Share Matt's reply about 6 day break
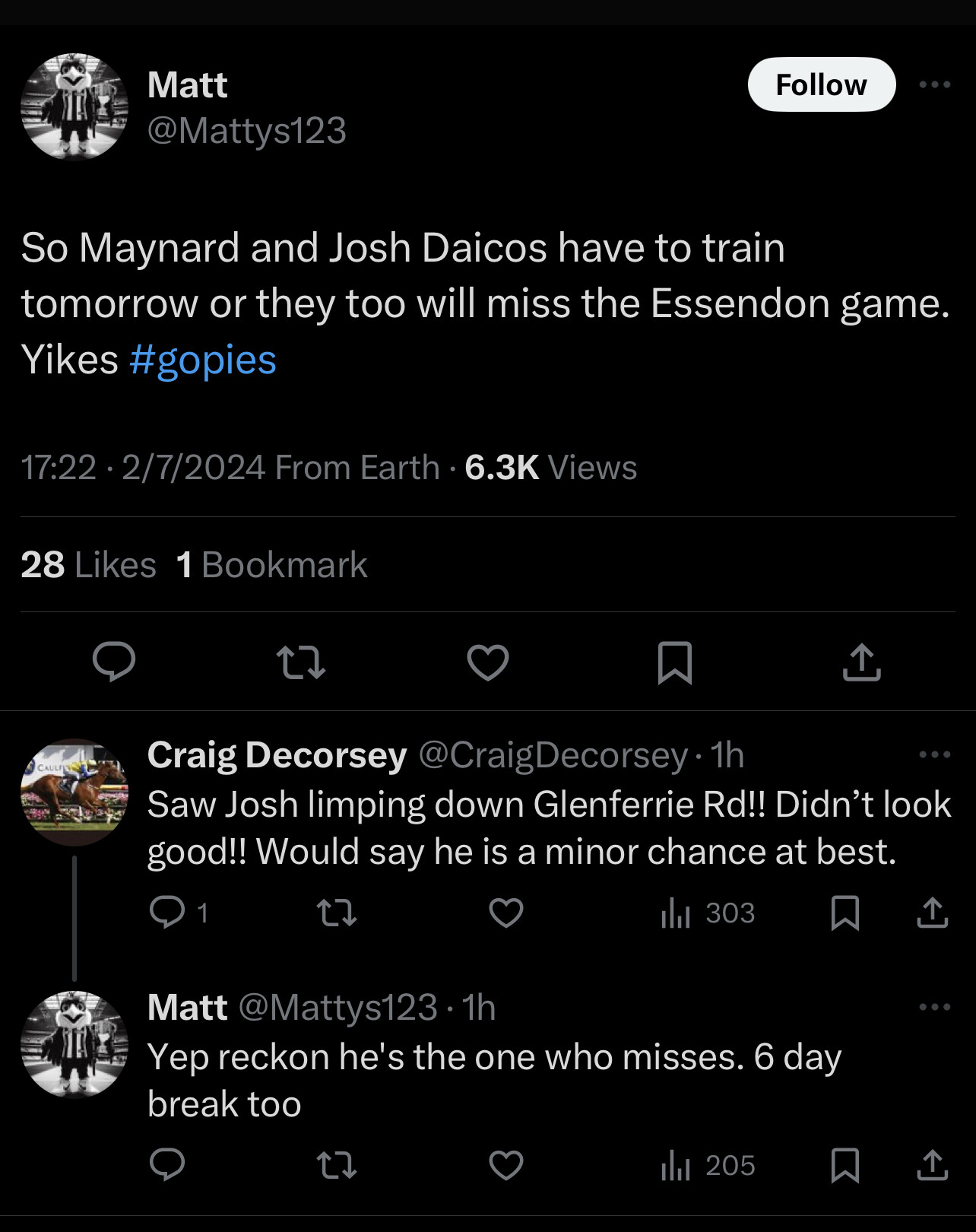The width and height of the screenshot is (976, 1232). (933, 1164)
